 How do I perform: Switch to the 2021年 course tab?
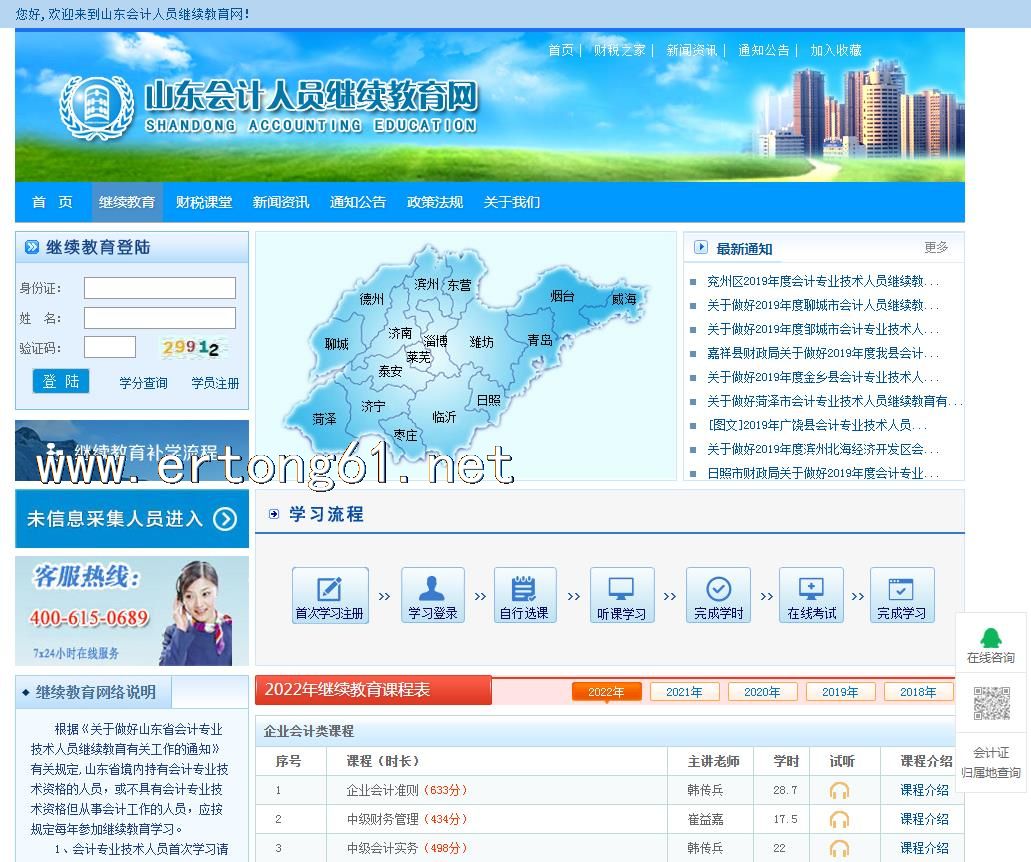[x=684, y=692]
